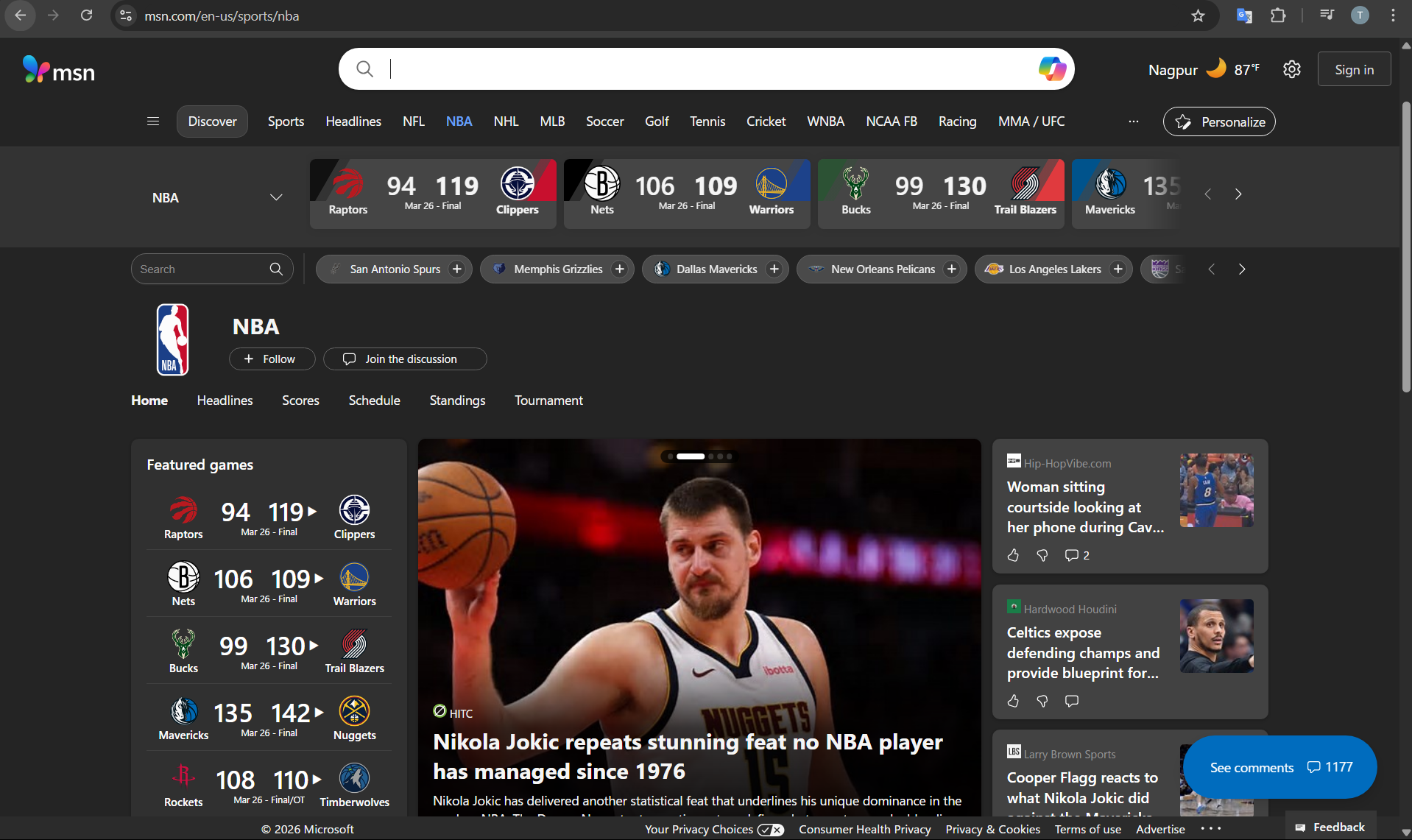Open browser extensions puzzle icon
Screen dimensions: 1412x840
pyautogui.click(x=1279, y=15)
